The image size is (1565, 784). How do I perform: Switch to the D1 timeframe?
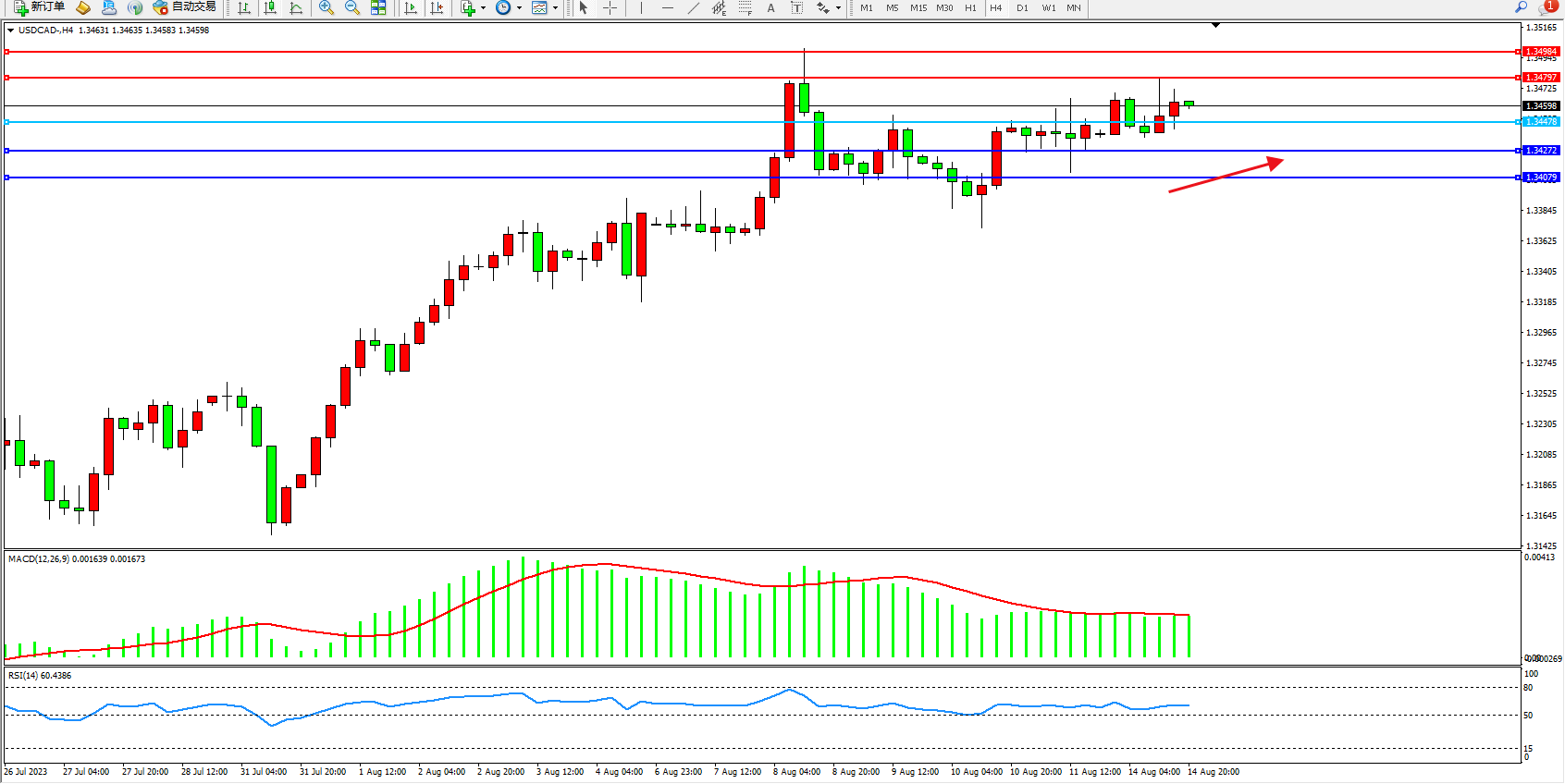[1022, 7]
